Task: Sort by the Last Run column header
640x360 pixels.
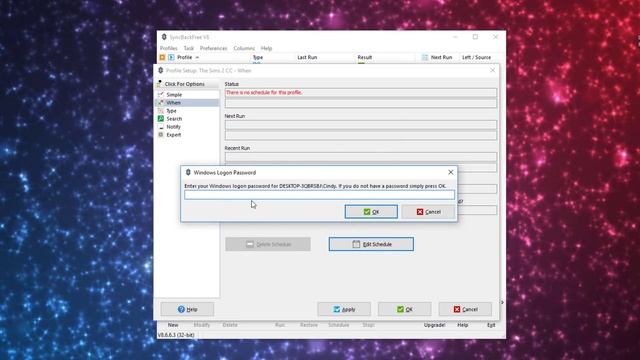Action: (x=307, y=58)
